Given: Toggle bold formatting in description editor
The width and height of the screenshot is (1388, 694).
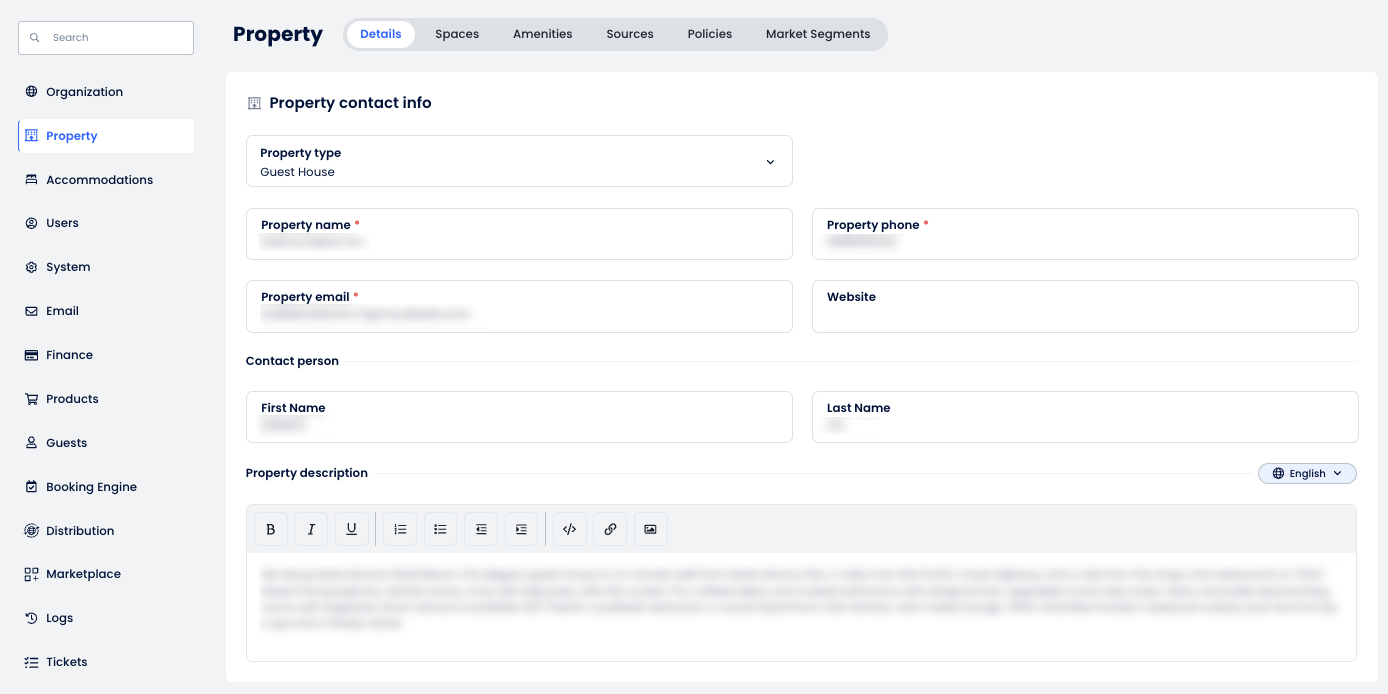Looking at the screenshot, I should point(271,530).
